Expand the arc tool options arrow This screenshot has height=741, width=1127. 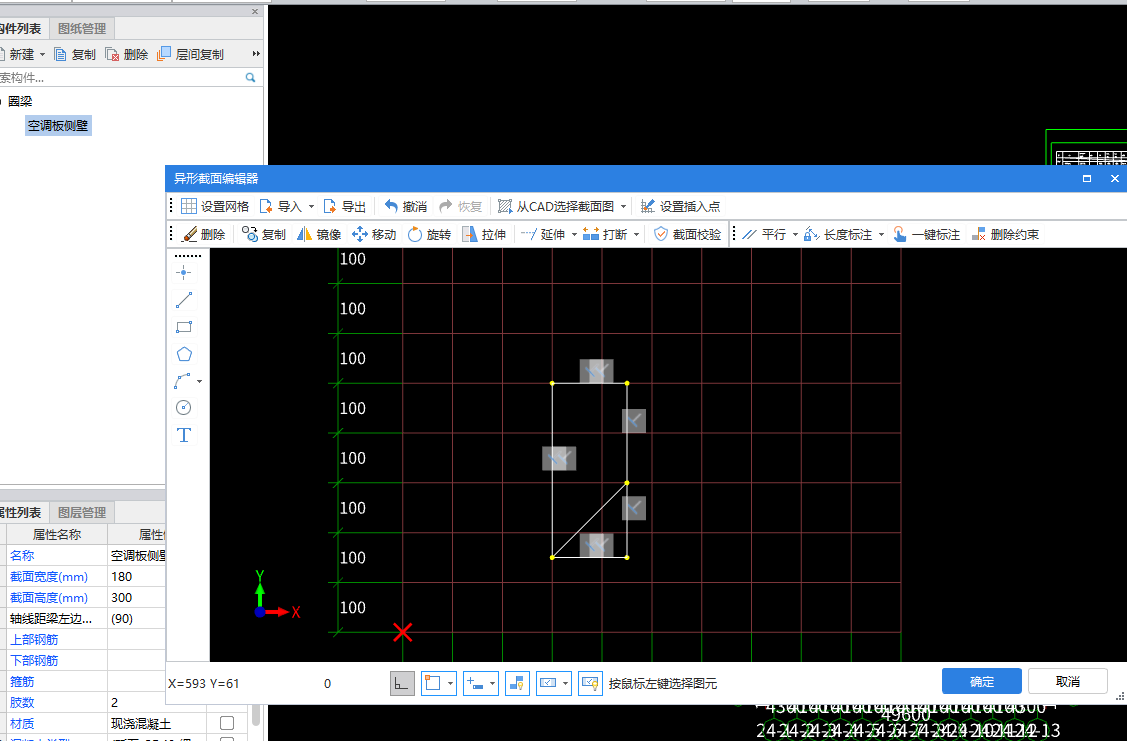click(x=199, y=381)
